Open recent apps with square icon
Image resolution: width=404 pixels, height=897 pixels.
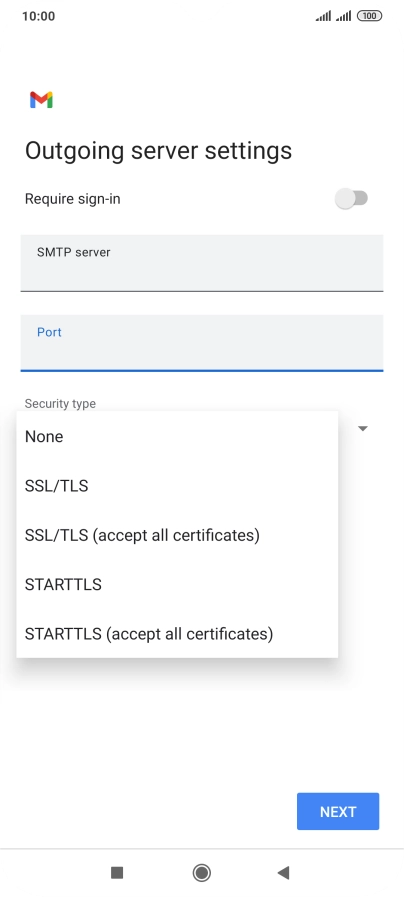point(117,872)
